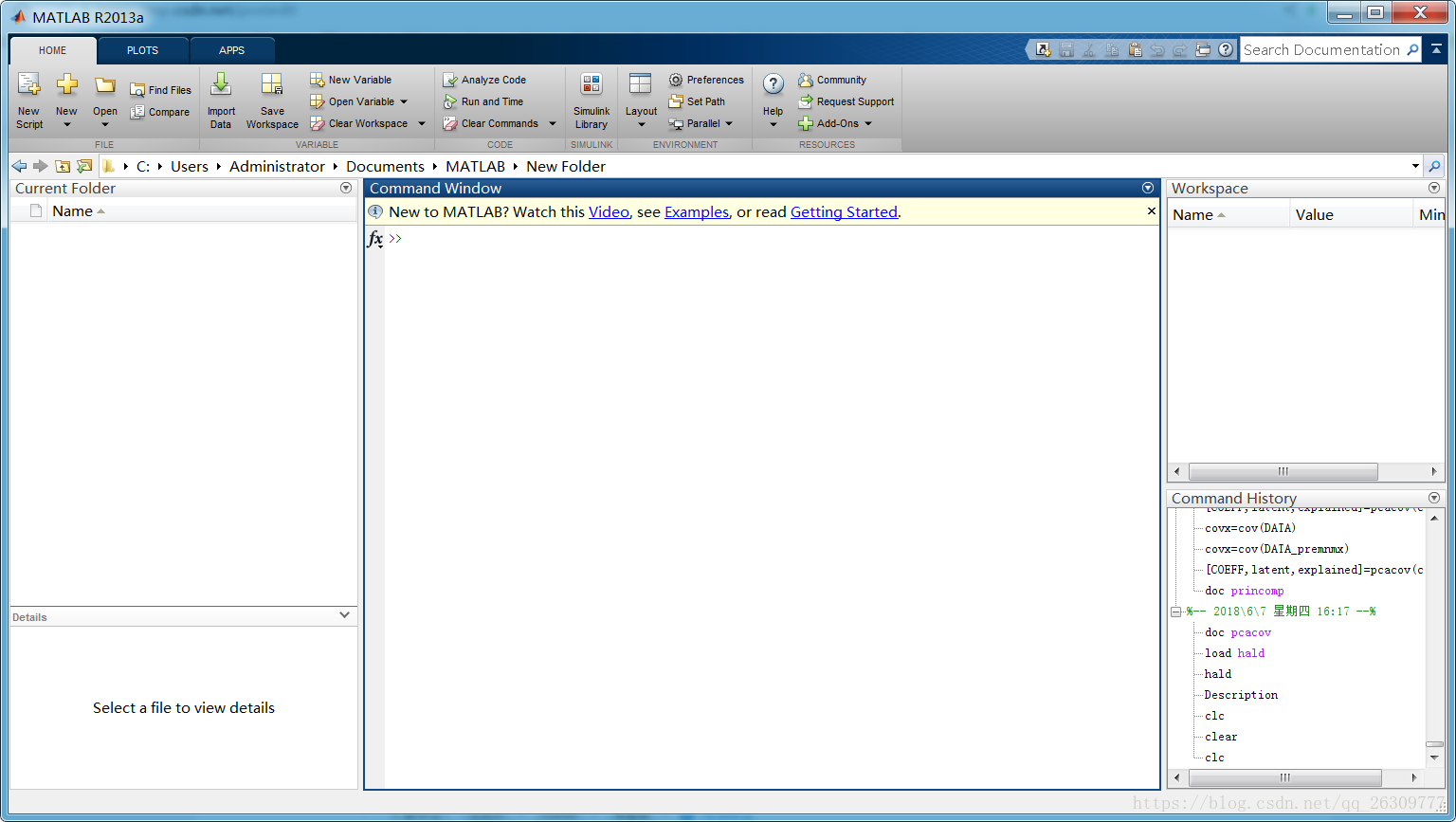Open the New dropdown
This screenshot has width=1456, height=822.
coord(66,125)
